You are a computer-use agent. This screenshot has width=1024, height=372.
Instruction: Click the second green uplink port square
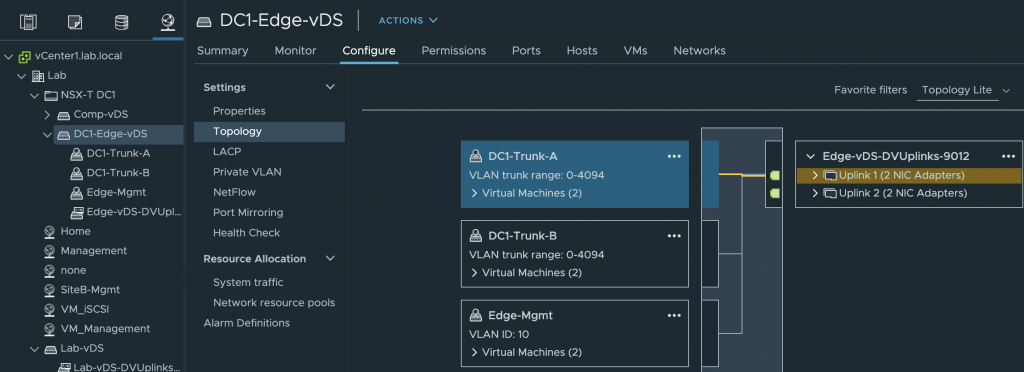775,193
